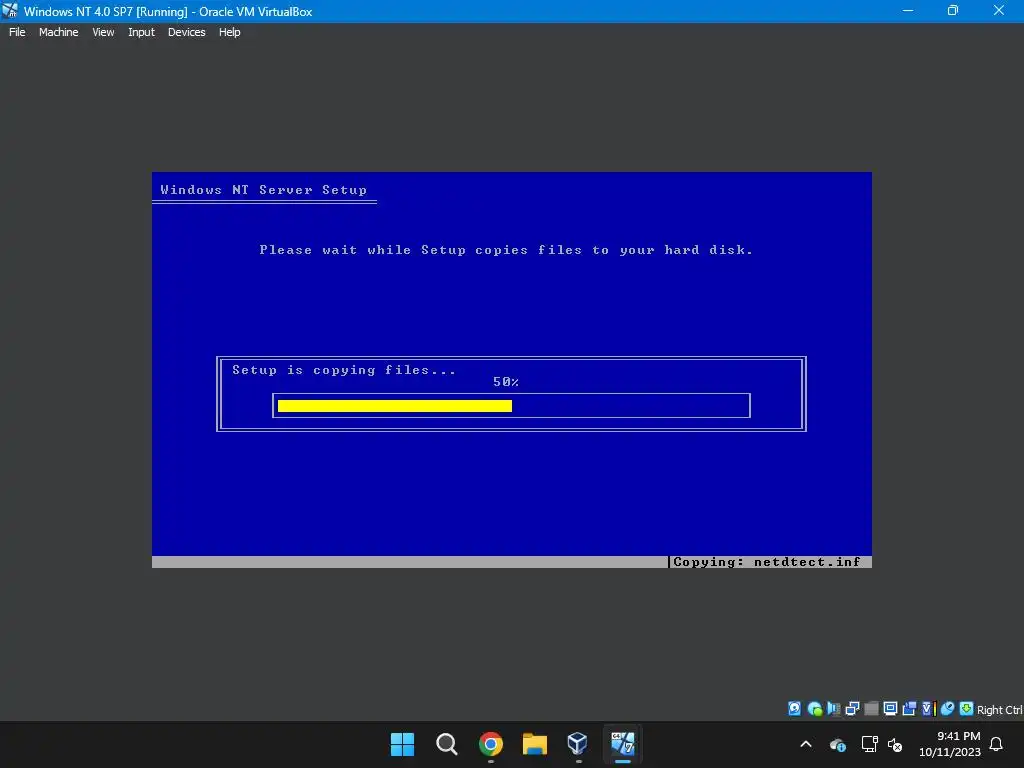The width and height of the screenshot is (1024, 768).
Task: Click the 'Copying: netdtect.inf' status text
Action: (x=767, y=562)
